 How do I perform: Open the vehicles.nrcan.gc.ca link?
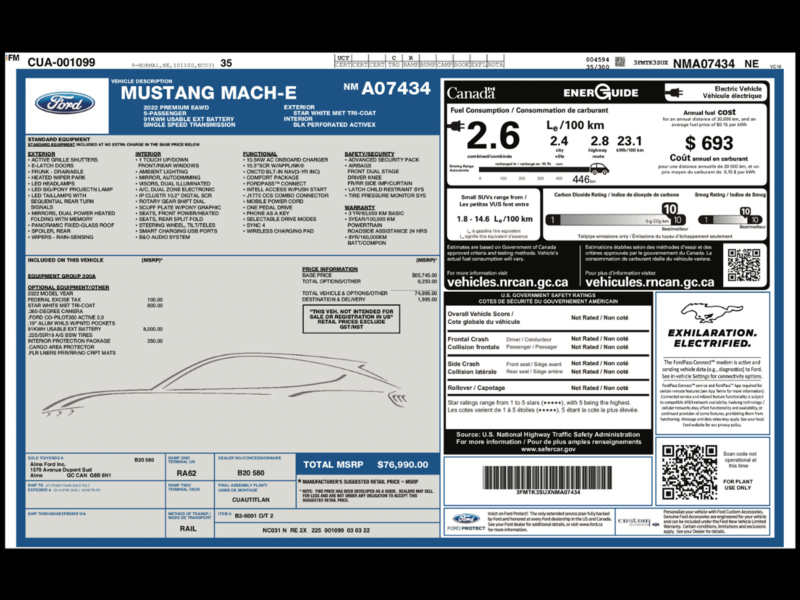(507, 282)
